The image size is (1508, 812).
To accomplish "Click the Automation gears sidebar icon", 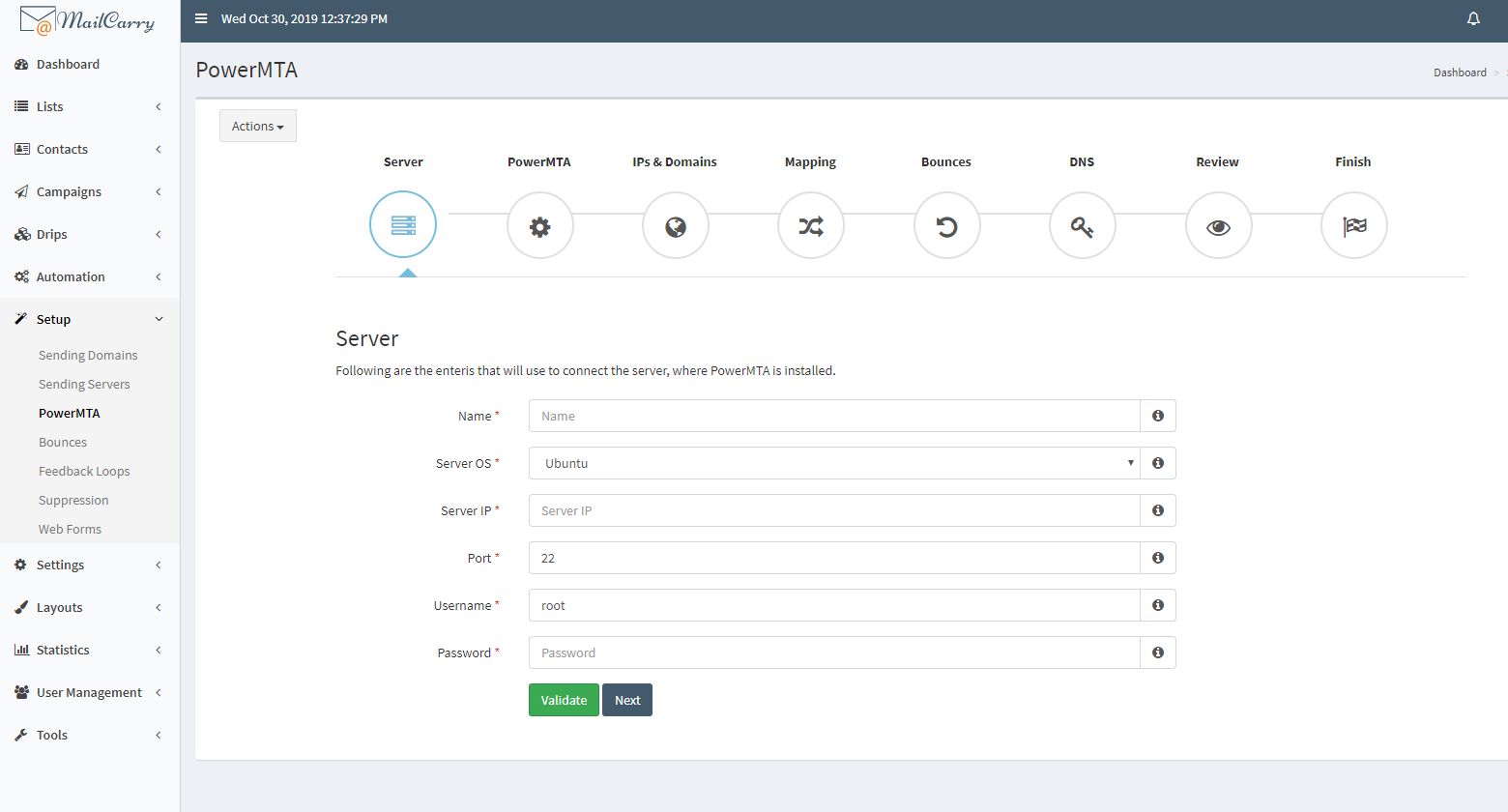I will [x=21, y=276].
